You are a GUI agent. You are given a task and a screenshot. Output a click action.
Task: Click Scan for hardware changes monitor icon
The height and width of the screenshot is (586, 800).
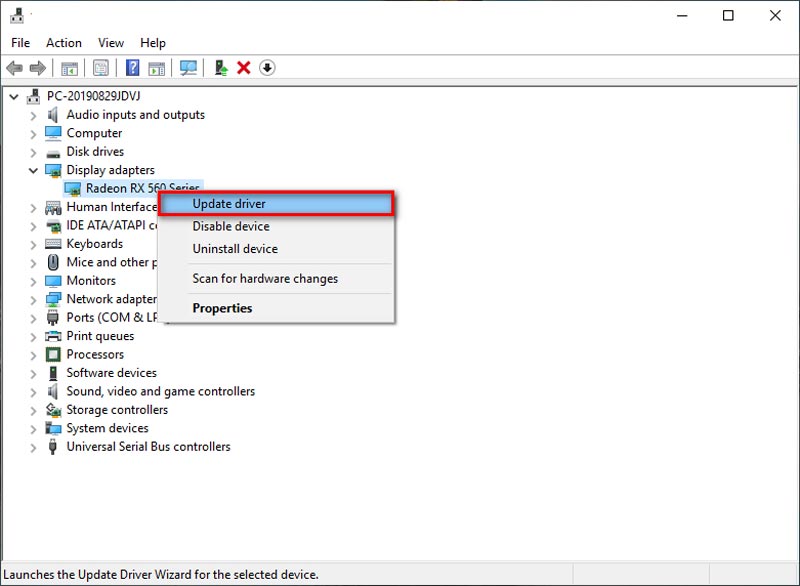tap(188, 68)
